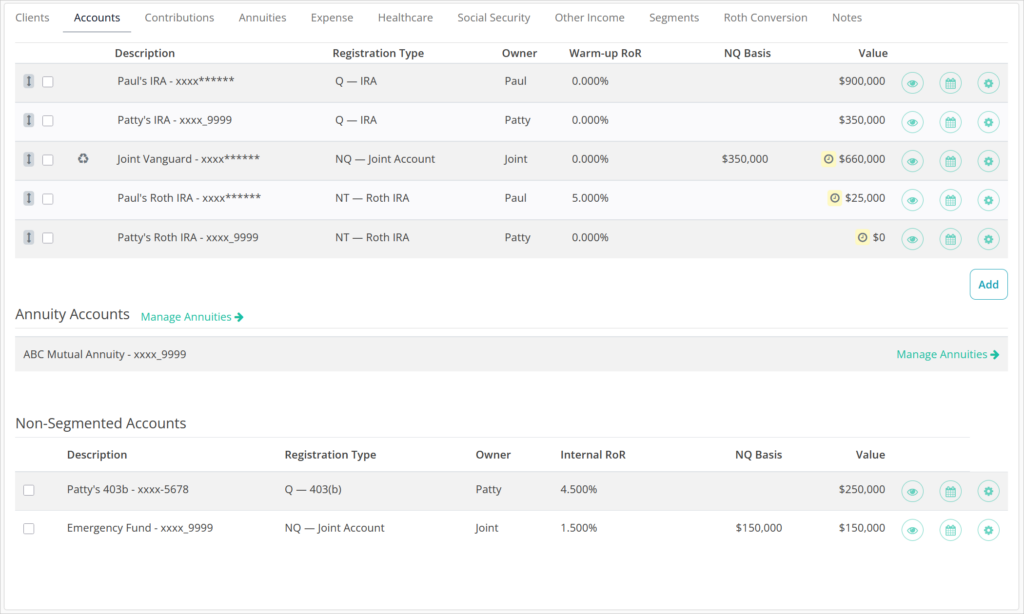Click the Add account button
This screenshot has width=1024, height=614.
pos(988,284)
